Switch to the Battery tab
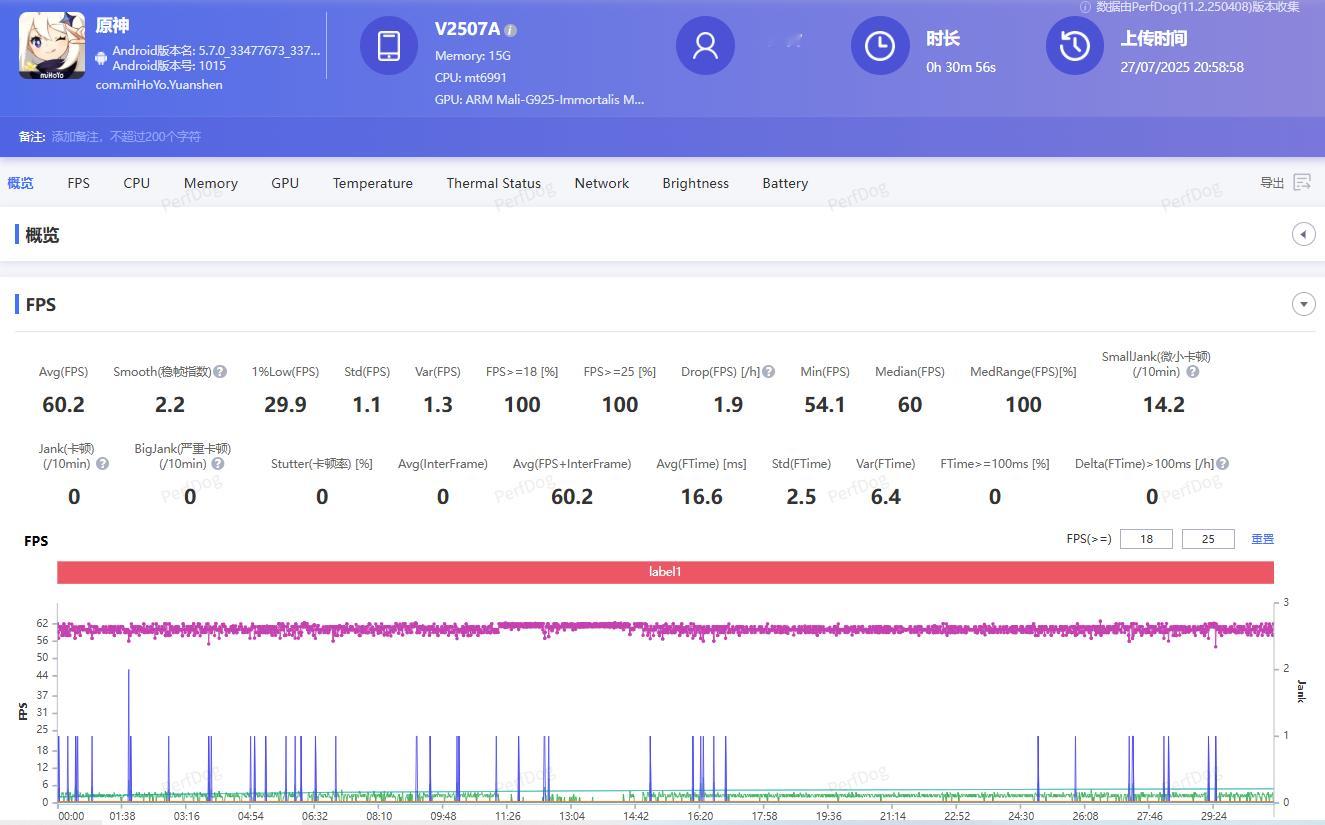This screenshot has height=825, width=1325. [785, 183]
